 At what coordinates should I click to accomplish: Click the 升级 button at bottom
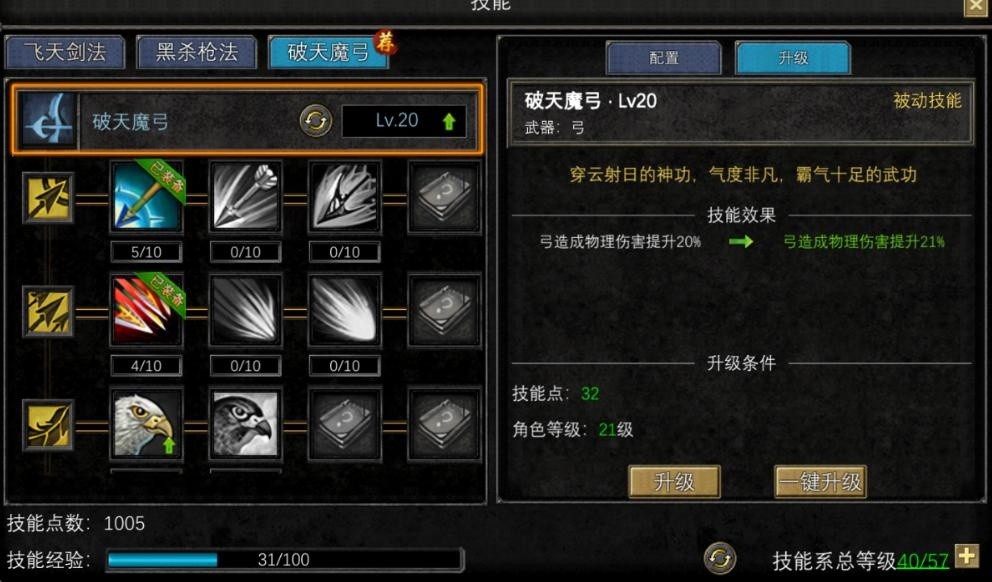674,482
